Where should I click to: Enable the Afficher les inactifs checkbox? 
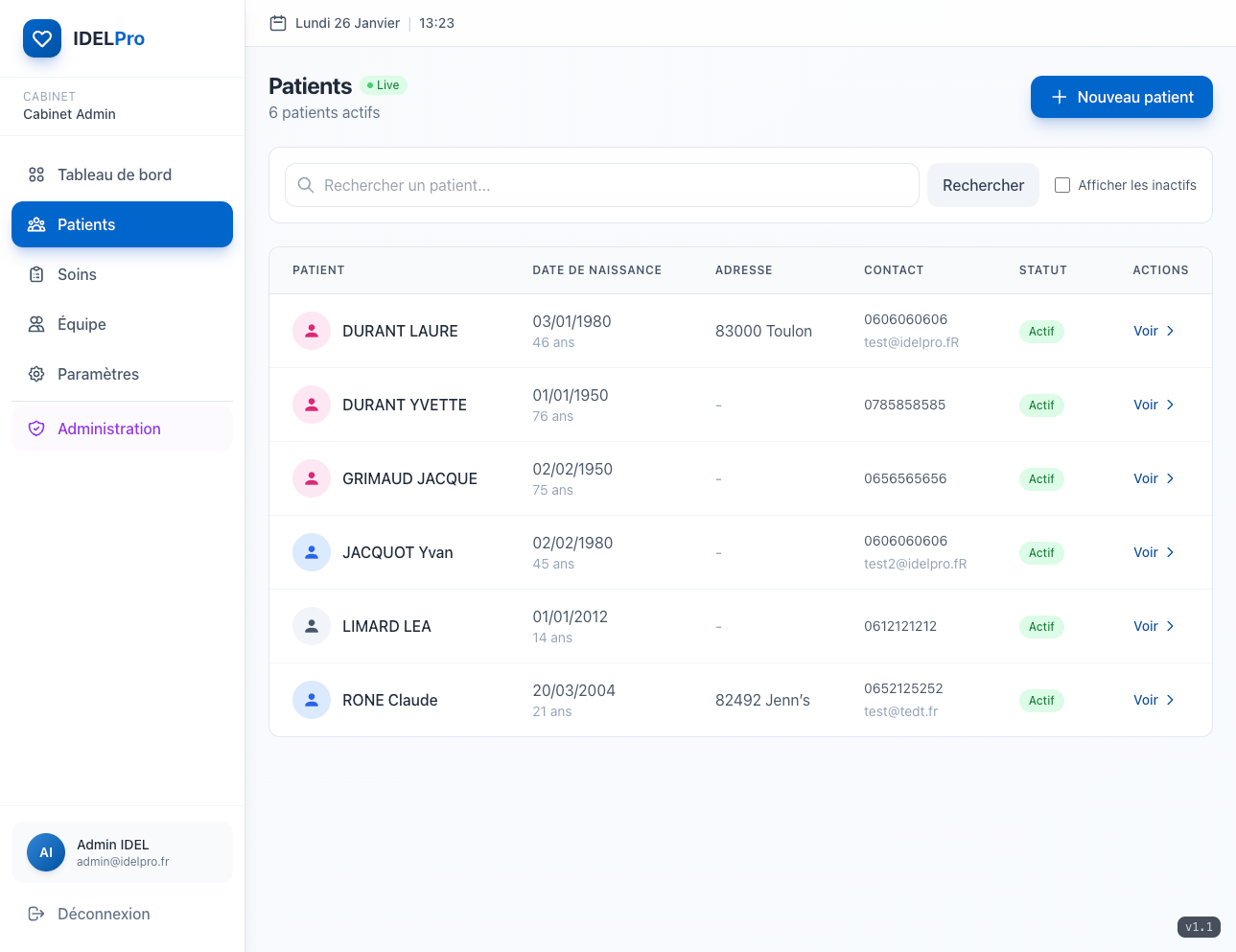point(1062,185)
